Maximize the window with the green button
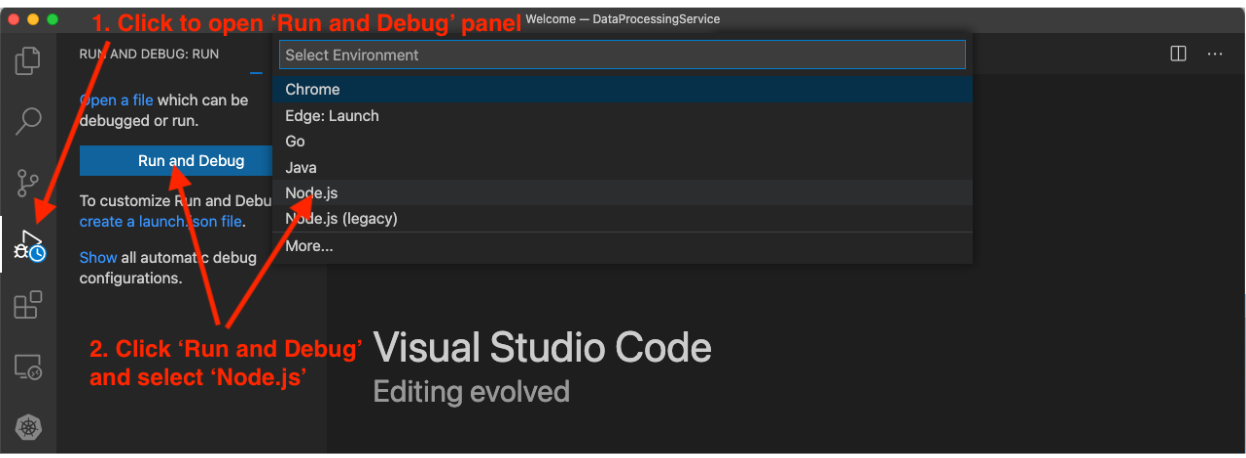 [x=53, y=19]
